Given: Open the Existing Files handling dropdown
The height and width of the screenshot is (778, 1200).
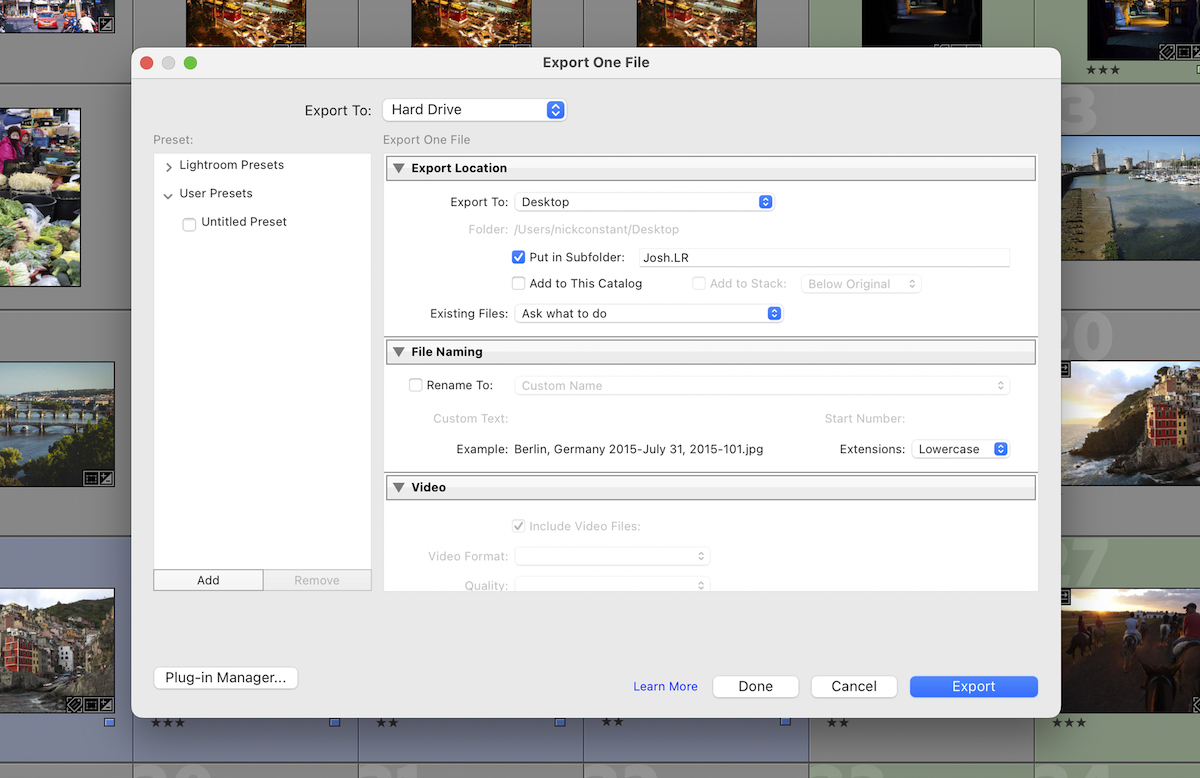Looking at the screenshot, I should click(x=649, y=313).
